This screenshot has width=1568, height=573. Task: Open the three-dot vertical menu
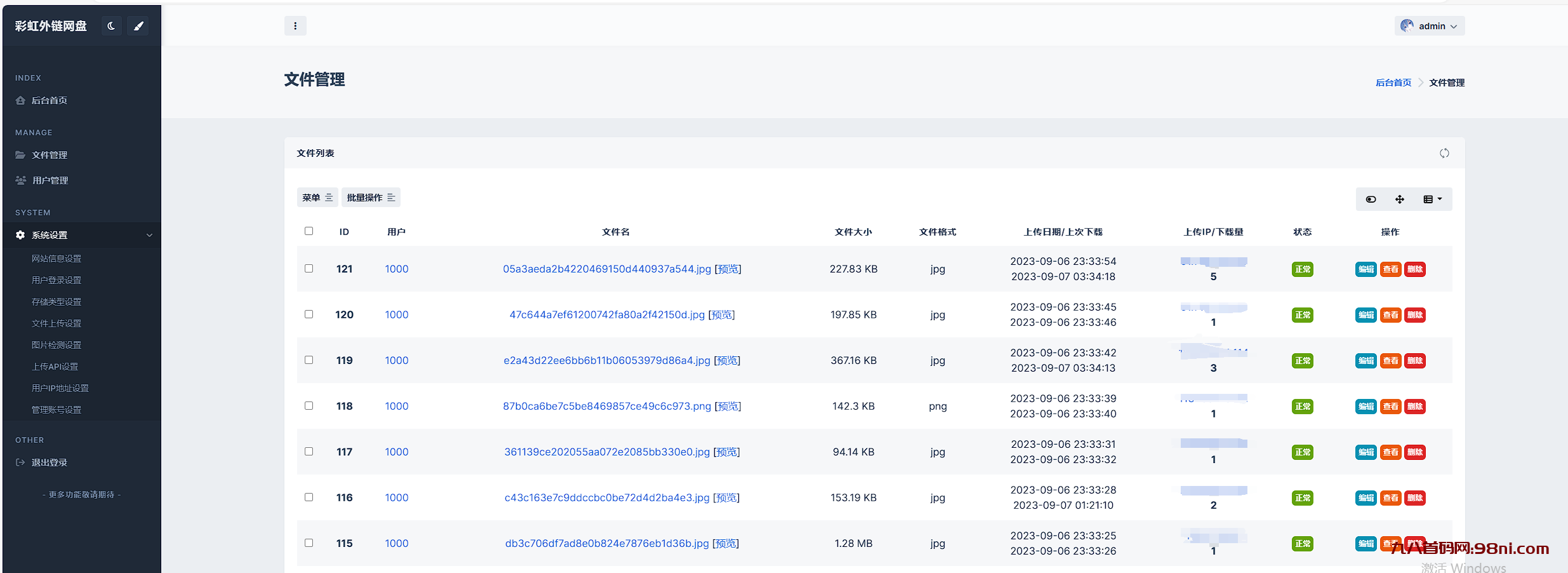pos(295,26)
